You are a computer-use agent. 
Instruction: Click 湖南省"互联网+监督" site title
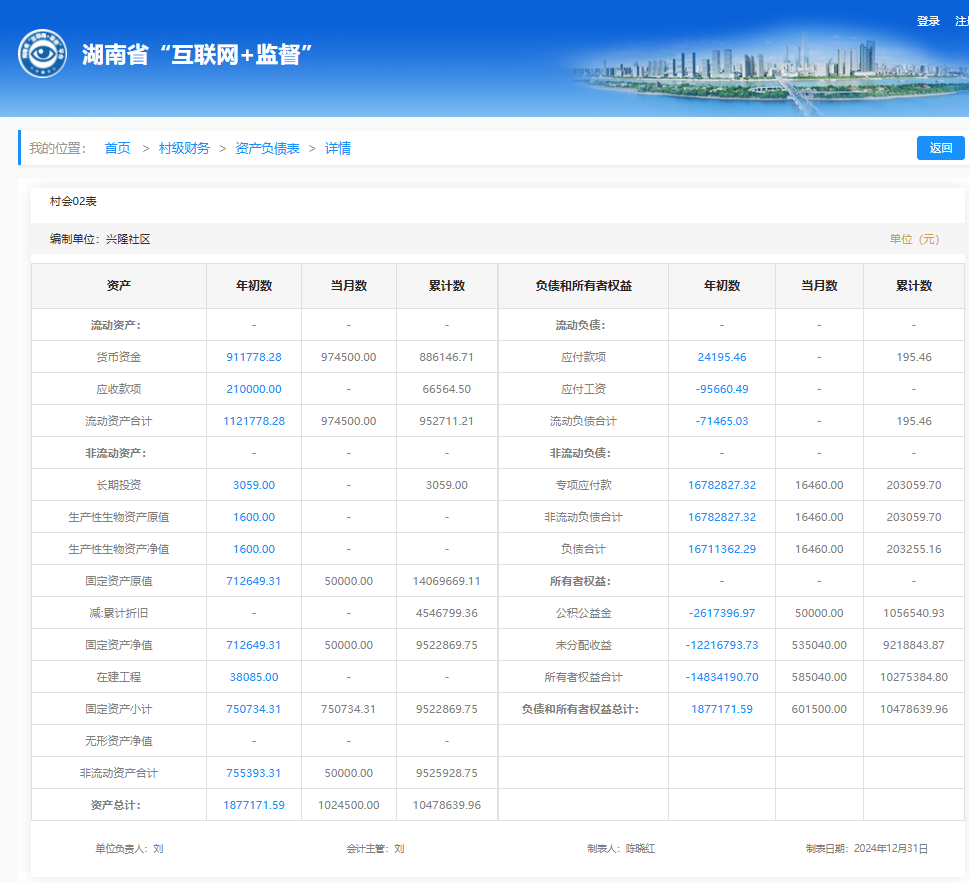click(198, 54)
